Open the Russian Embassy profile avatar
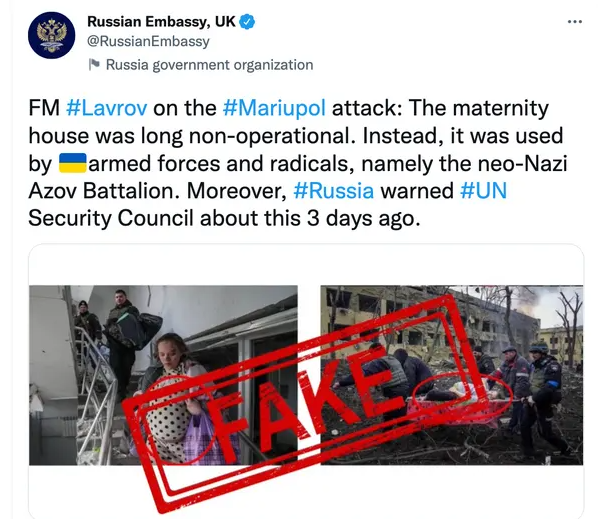This screenshot has height=519, width=598. point(51,35)
